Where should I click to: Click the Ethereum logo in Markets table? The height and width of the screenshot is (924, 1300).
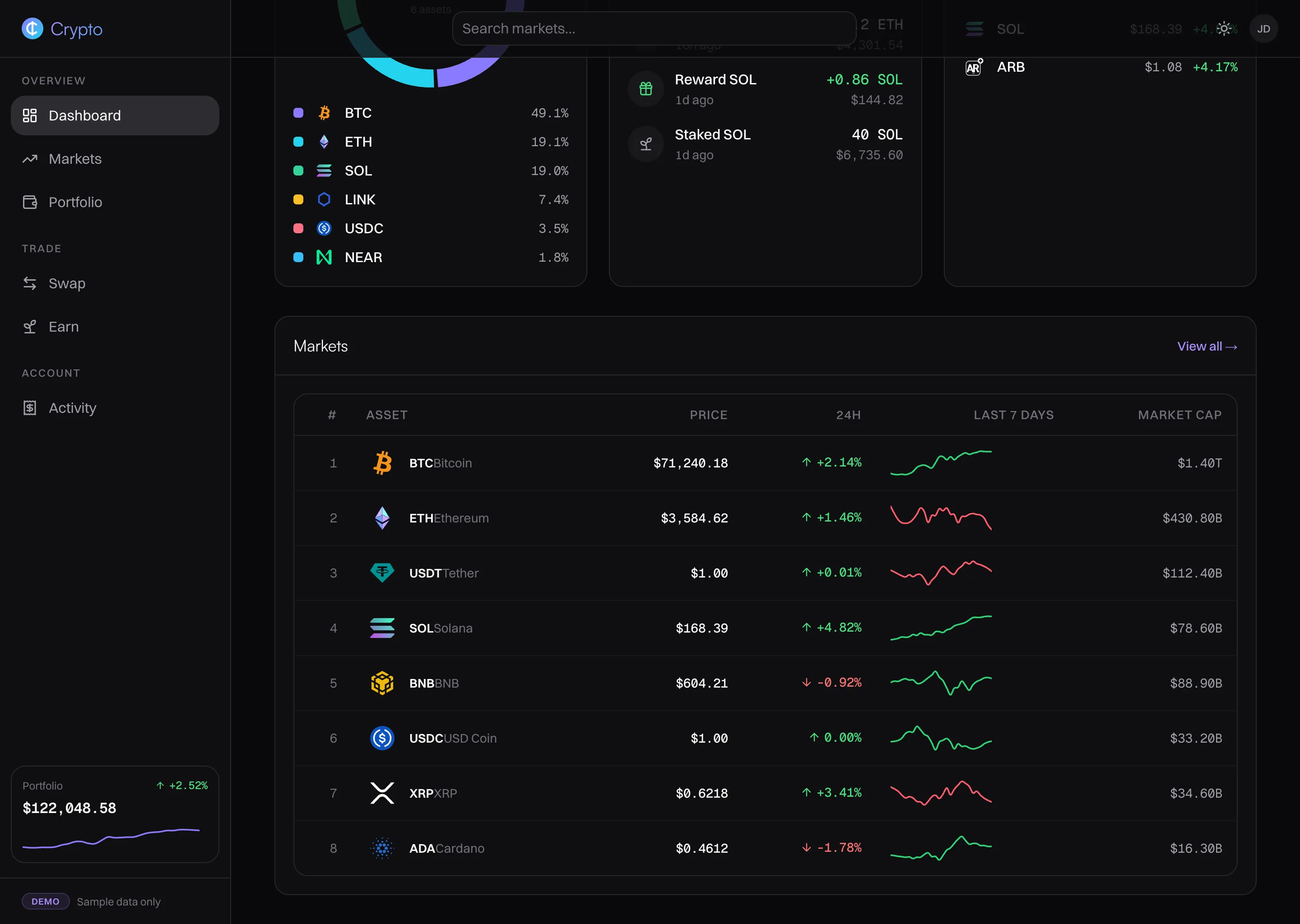pos(382,518)
